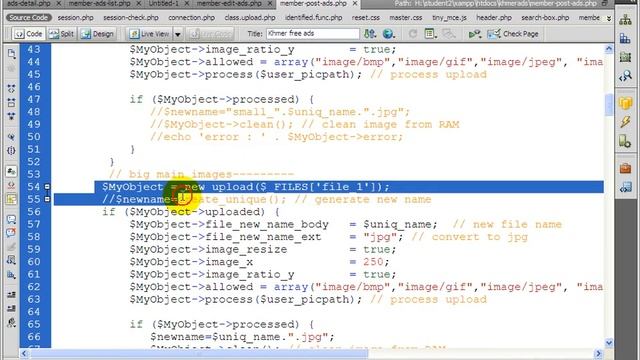Open the Assets panel icon
Screen dimensions: 640x360
pos(625,187)
